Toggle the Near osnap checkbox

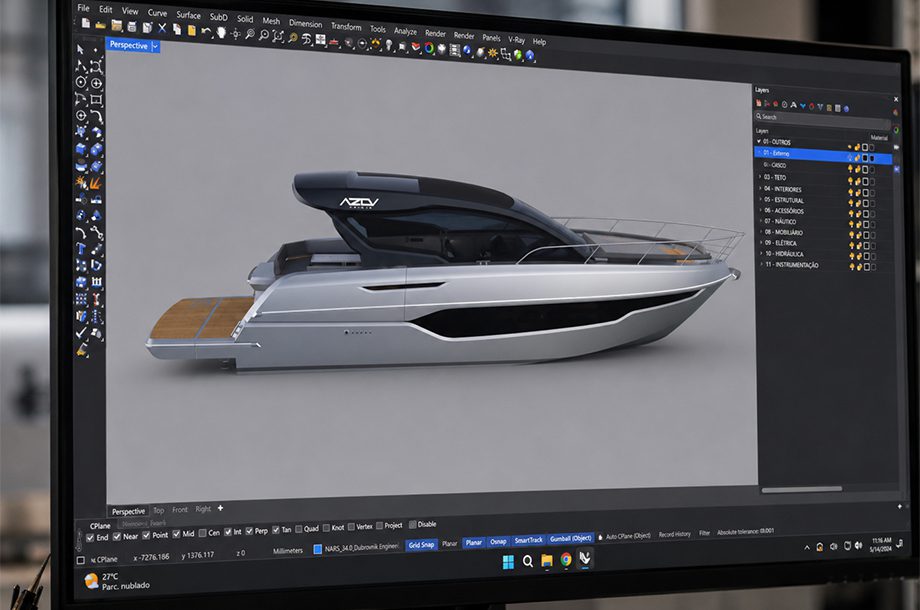coord(117,536)
